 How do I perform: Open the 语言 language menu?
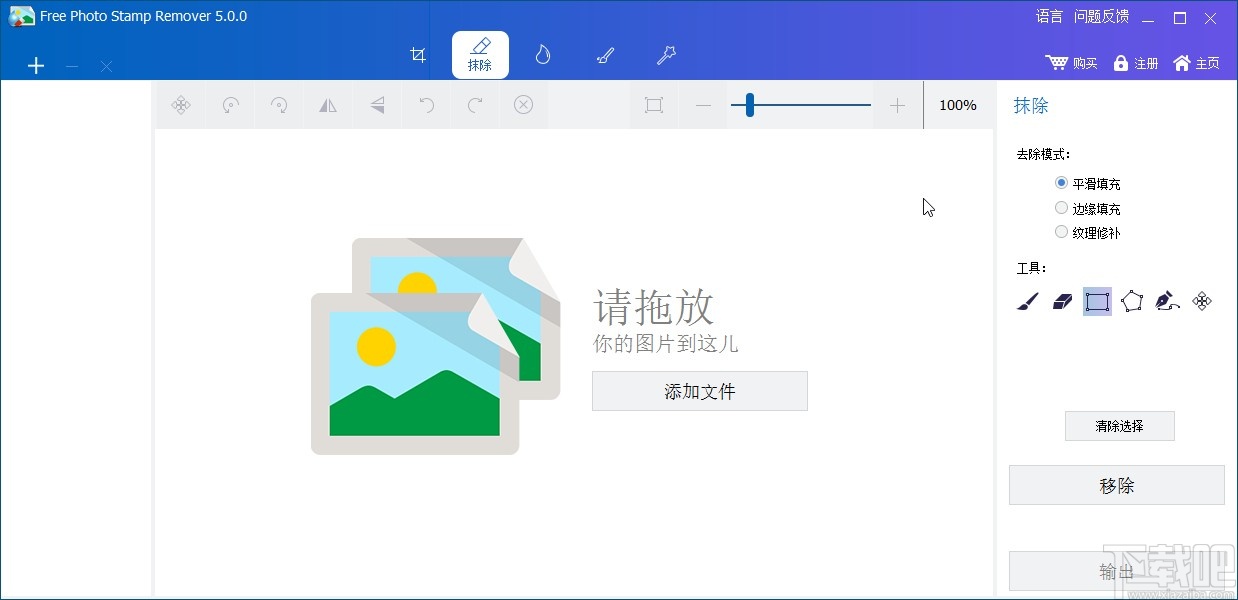[1048, 16]
